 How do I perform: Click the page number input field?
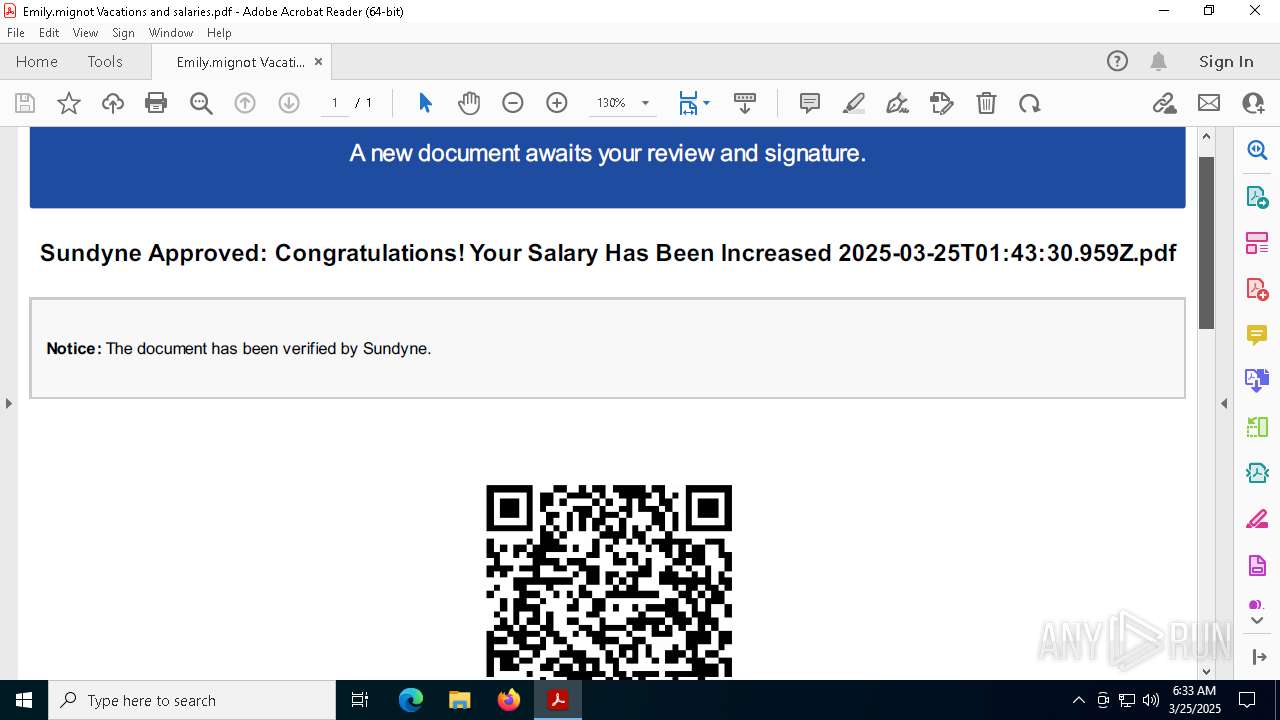coord(334,103)
